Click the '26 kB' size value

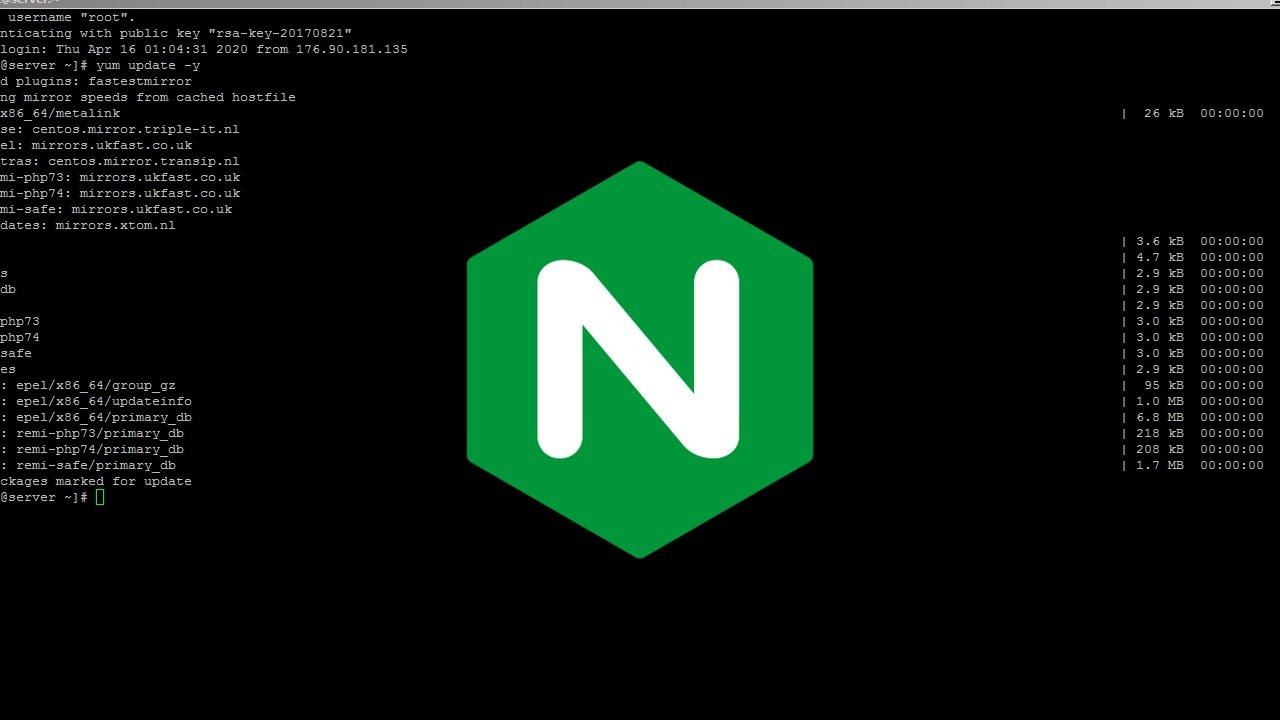point(1164,113)
